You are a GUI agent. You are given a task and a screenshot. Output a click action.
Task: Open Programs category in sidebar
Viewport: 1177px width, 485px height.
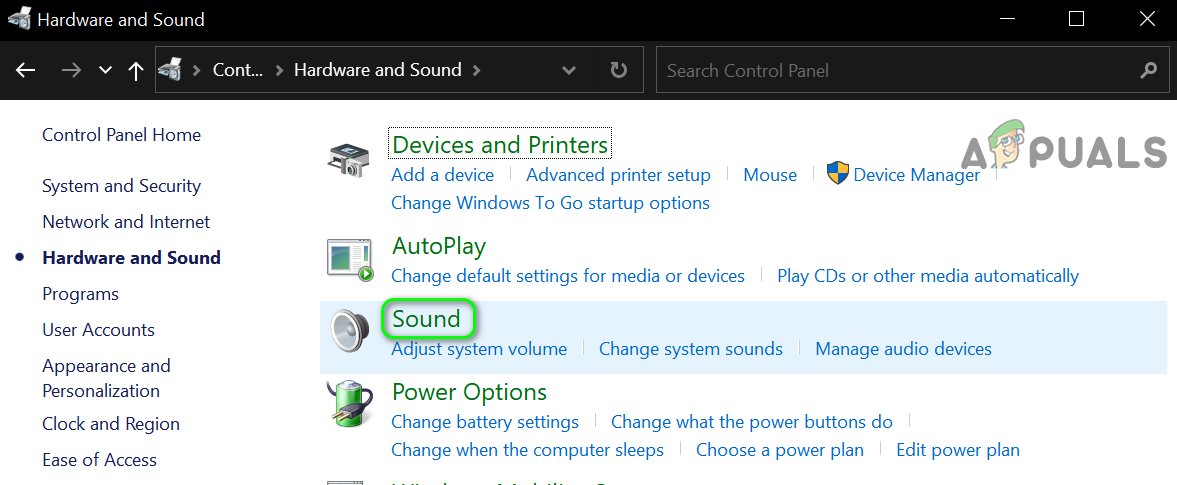[80, 294]
